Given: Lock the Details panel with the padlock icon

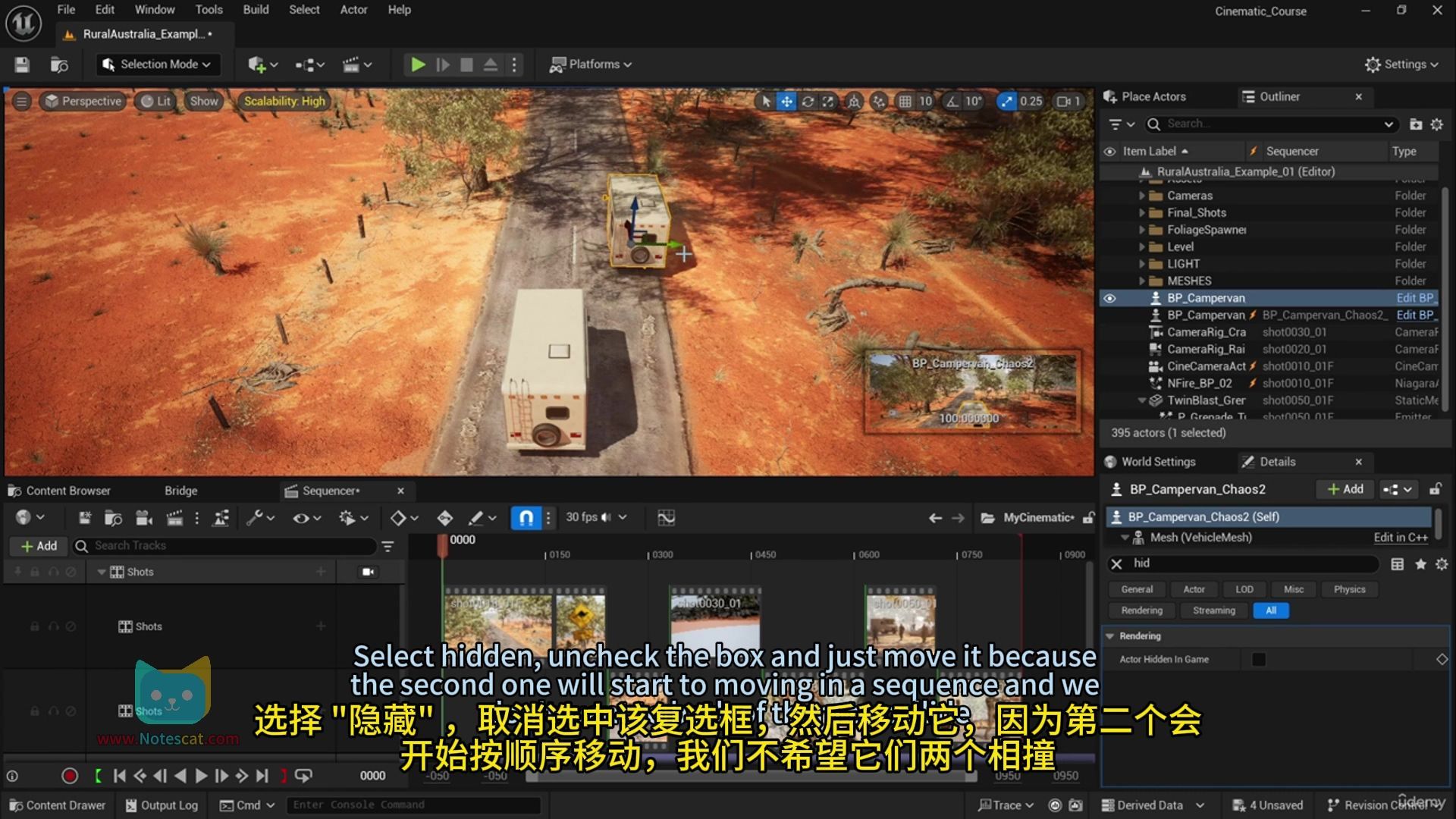Looking at the screenshot, I should [1435, 489].
